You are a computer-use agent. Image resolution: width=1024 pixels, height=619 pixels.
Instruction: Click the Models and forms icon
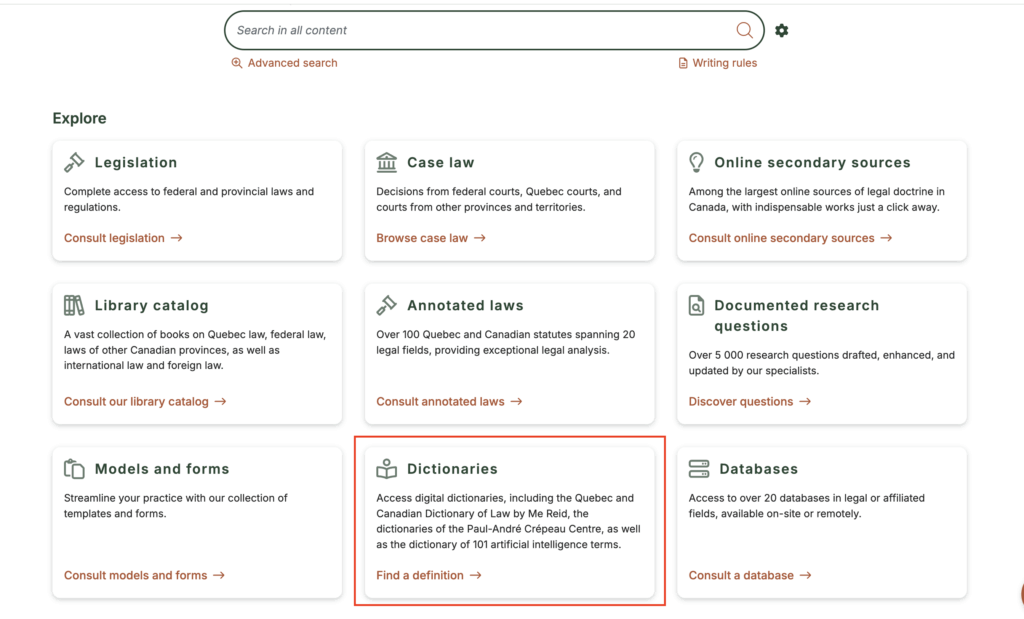coord(75,469)
